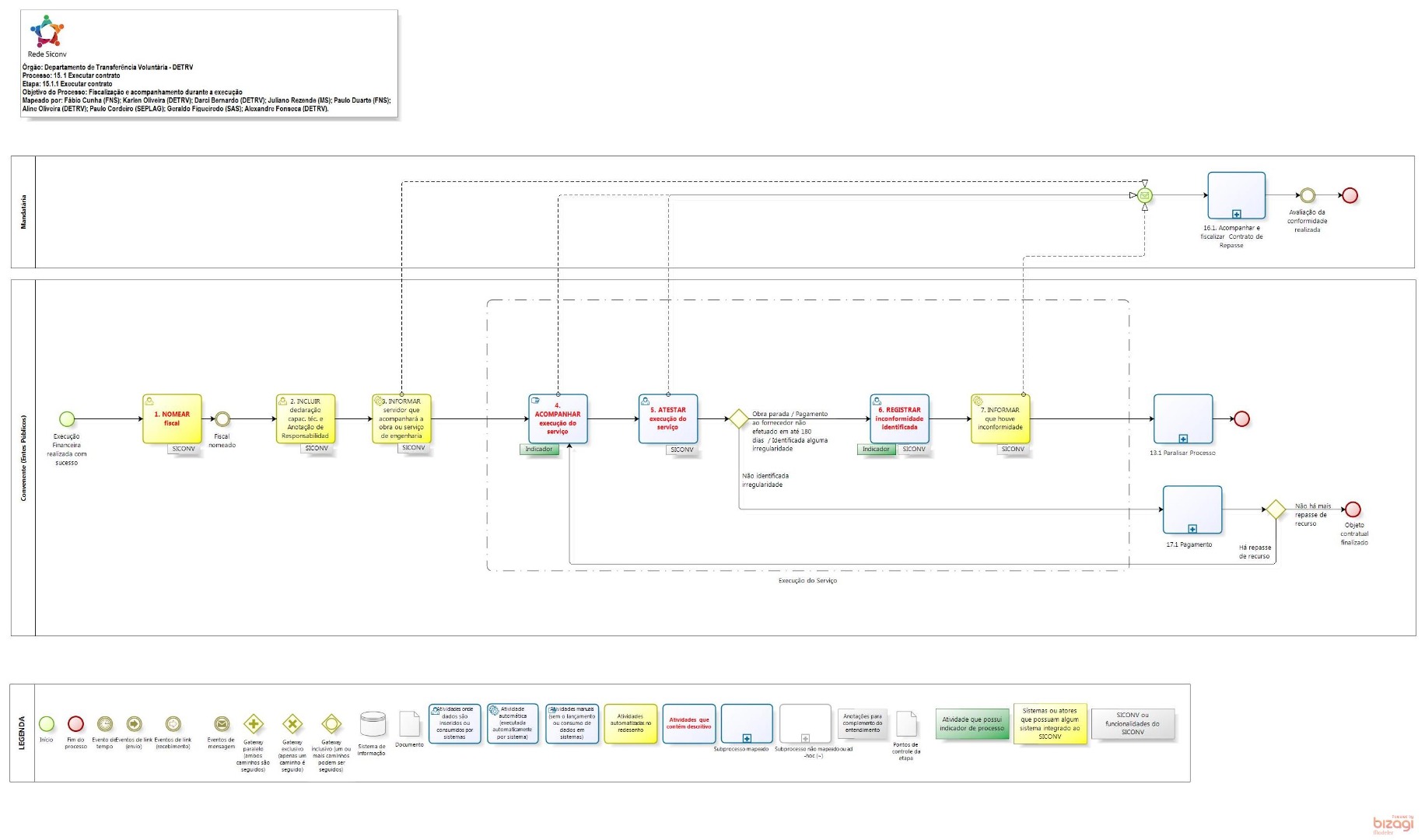
Task: Click the 'Há repasse de recurso' flow label
Action: point(1255,552)
